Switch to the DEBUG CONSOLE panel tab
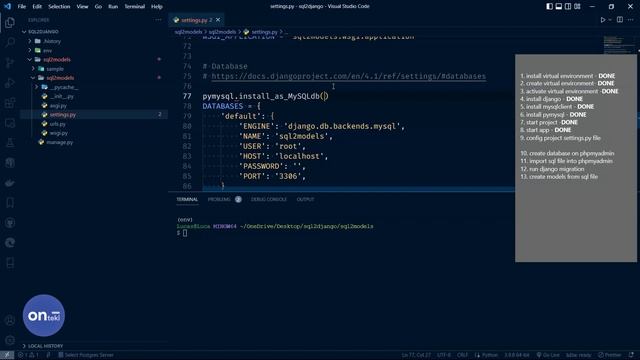The width and height of the screenshot is (640, 360). [269, 200]
